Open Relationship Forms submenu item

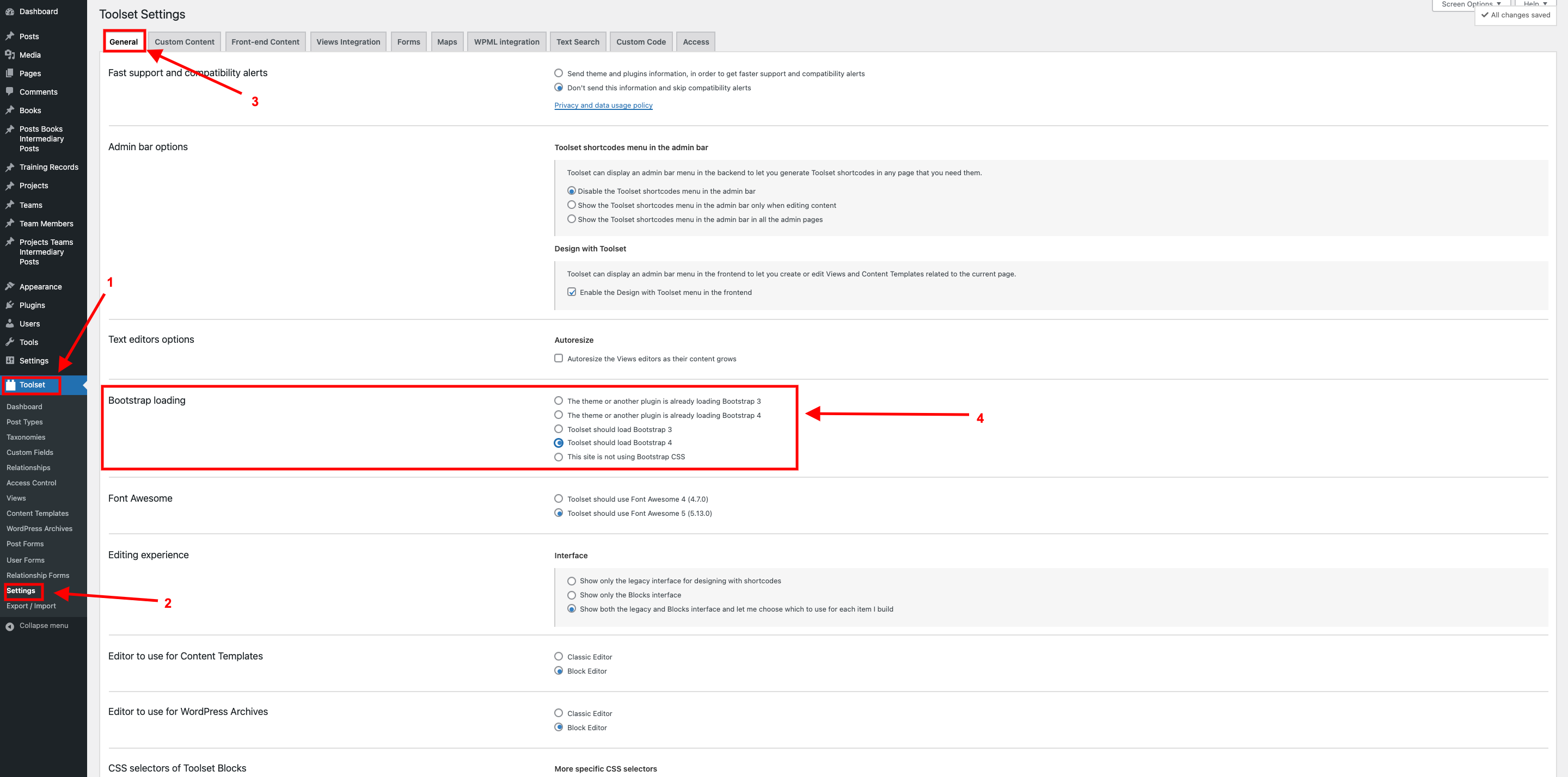[38, 575]
